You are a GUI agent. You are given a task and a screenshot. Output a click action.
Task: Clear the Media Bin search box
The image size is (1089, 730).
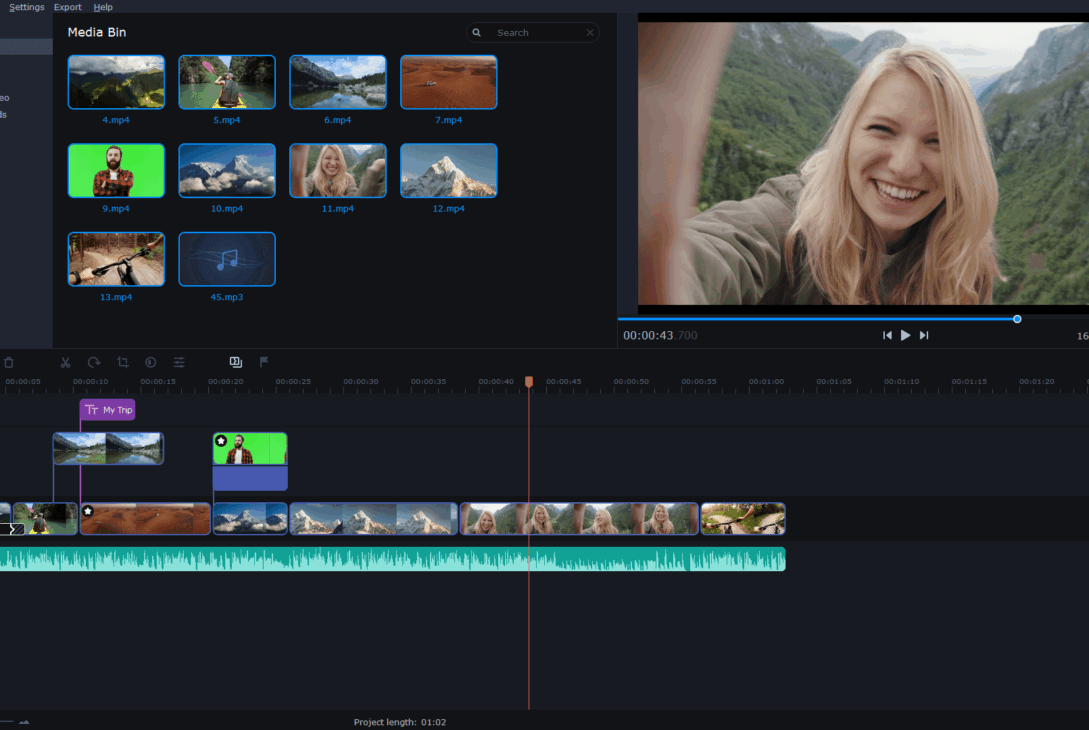590,33
